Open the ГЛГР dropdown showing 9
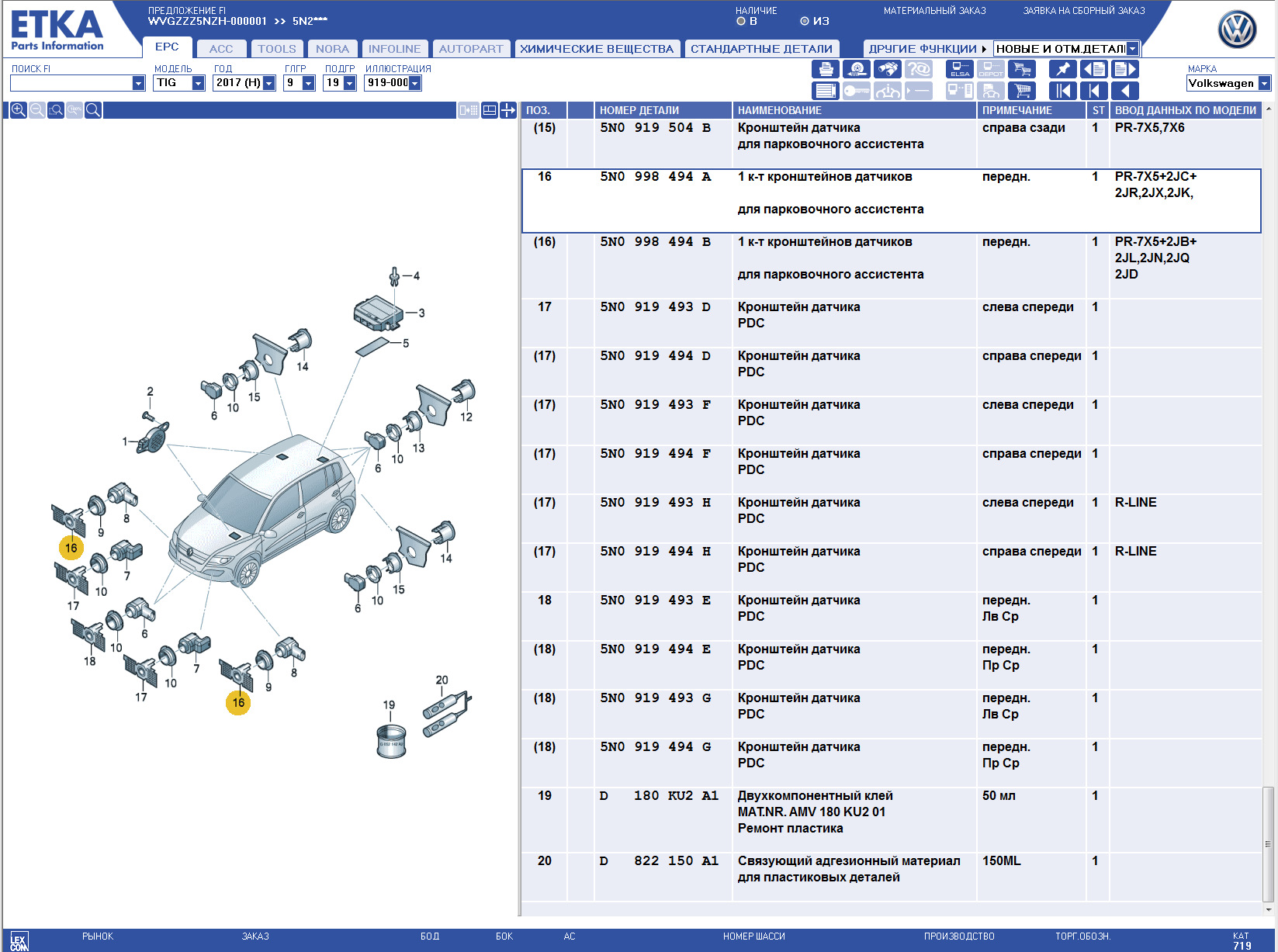 pos(309,83)
